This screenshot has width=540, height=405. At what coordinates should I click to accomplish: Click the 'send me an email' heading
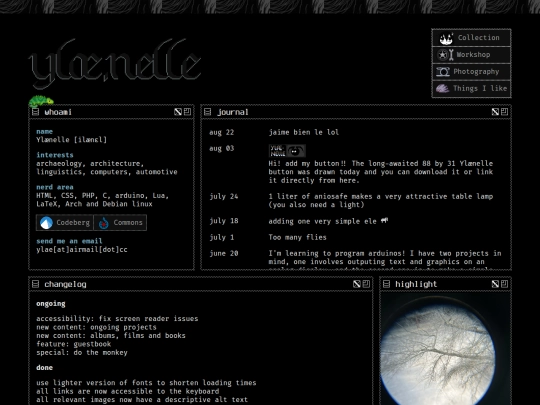(69, 241)
